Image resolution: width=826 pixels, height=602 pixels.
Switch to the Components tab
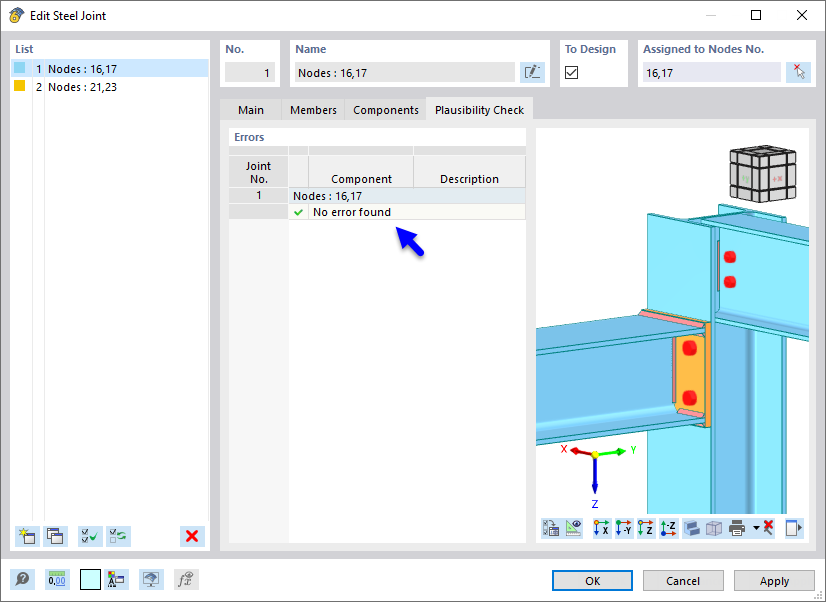tap(385, 110)
